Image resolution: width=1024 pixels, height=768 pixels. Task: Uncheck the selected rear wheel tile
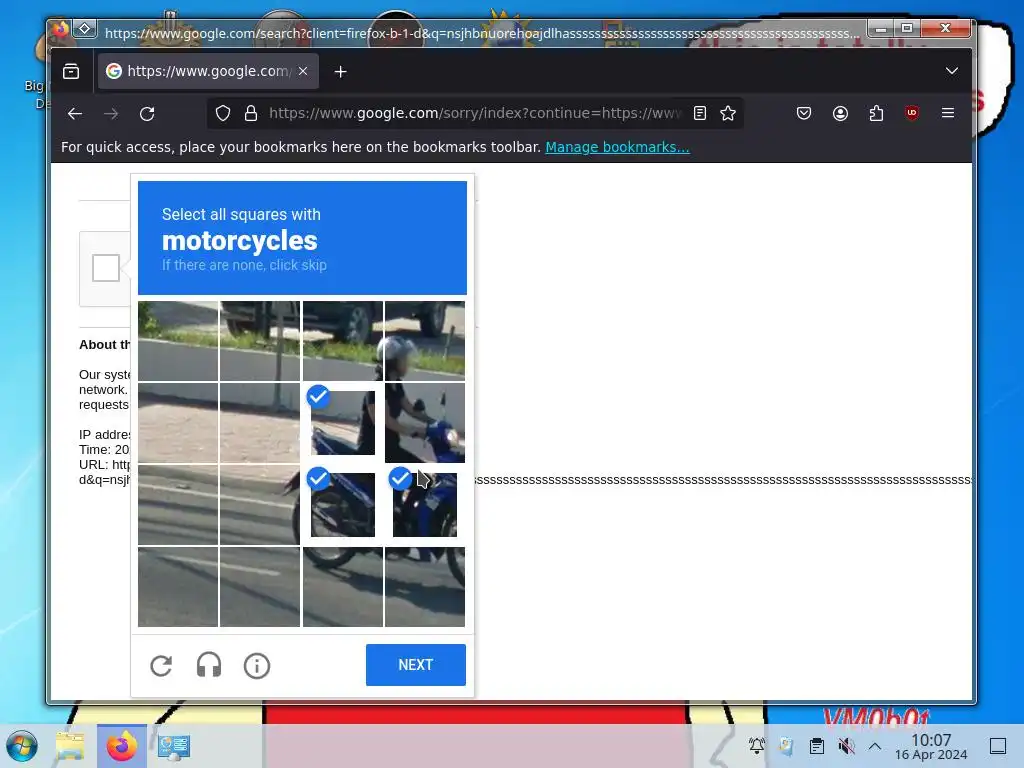(343, 505)
